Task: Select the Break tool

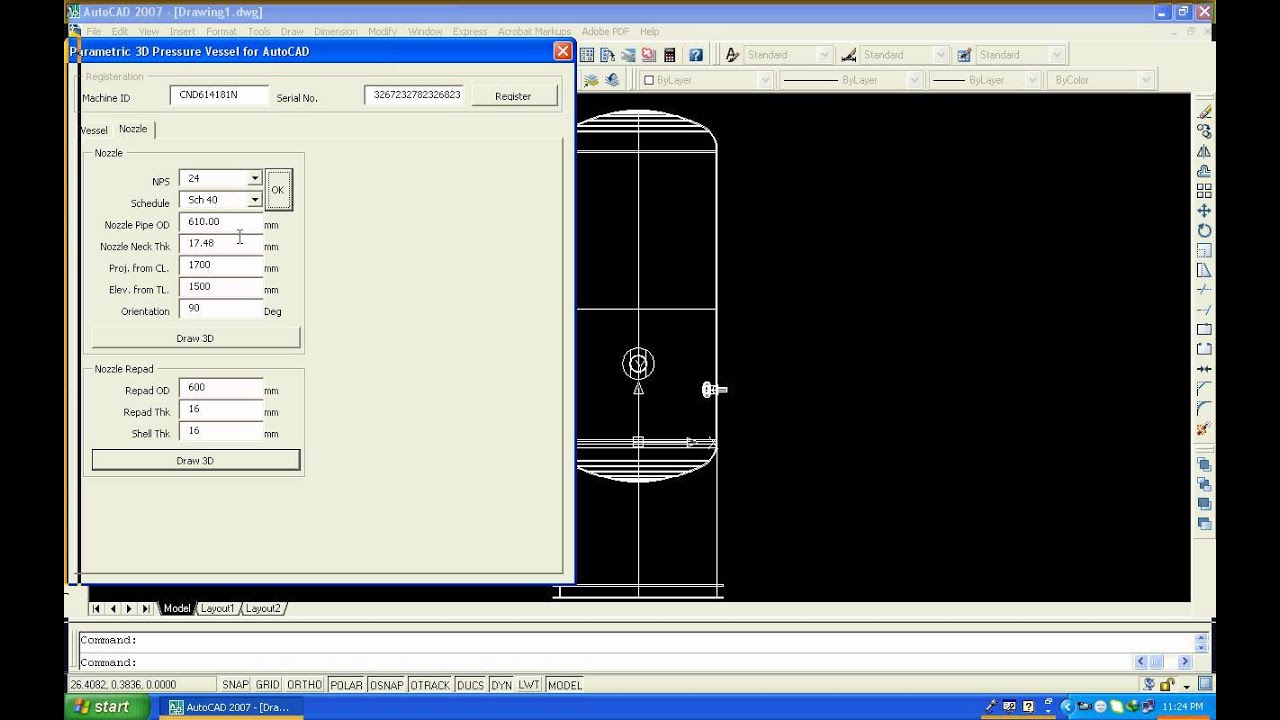Action: point(1204,349)
